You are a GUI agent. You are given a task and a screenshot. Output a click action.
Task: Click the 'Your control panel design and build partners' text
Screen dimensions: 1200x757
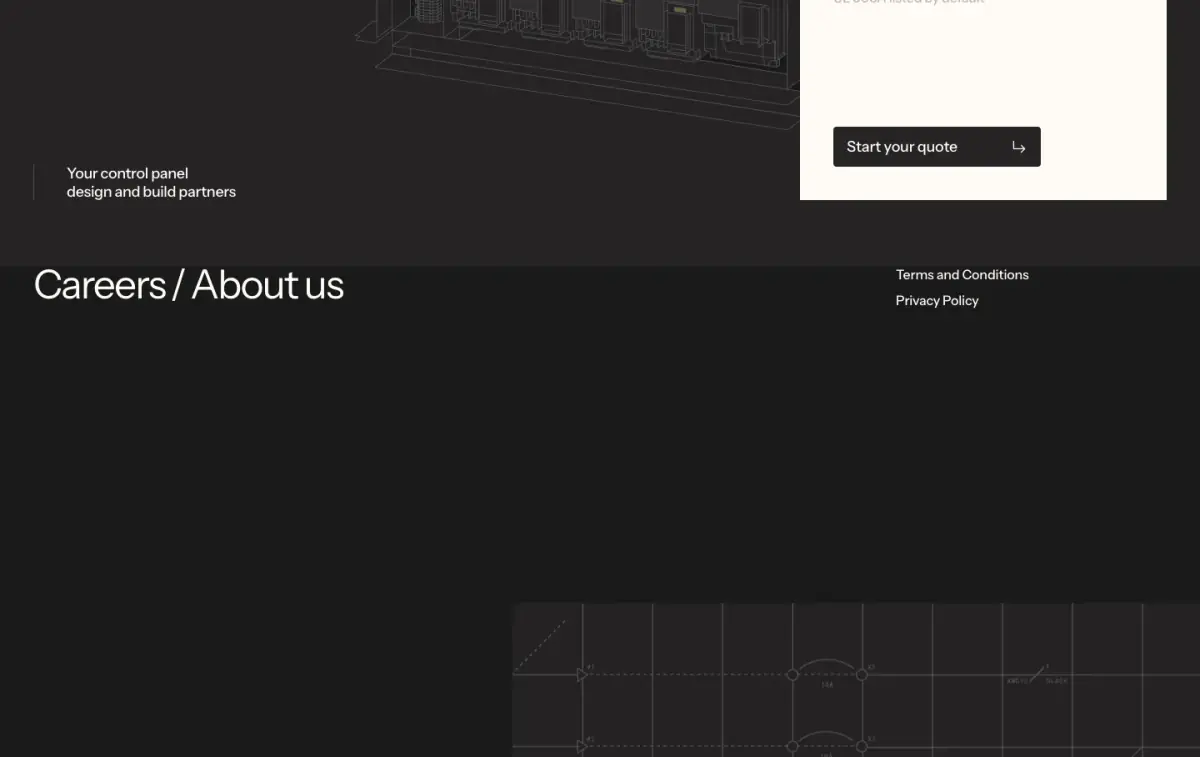pyautogui.click(x=151, y=182)
